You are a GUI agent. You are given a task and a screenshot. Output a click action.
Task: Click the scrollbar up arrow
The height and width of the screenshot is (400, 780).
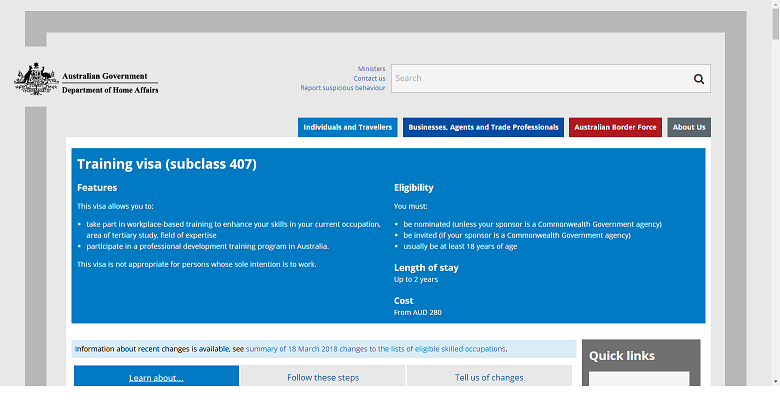coord(775,5)
